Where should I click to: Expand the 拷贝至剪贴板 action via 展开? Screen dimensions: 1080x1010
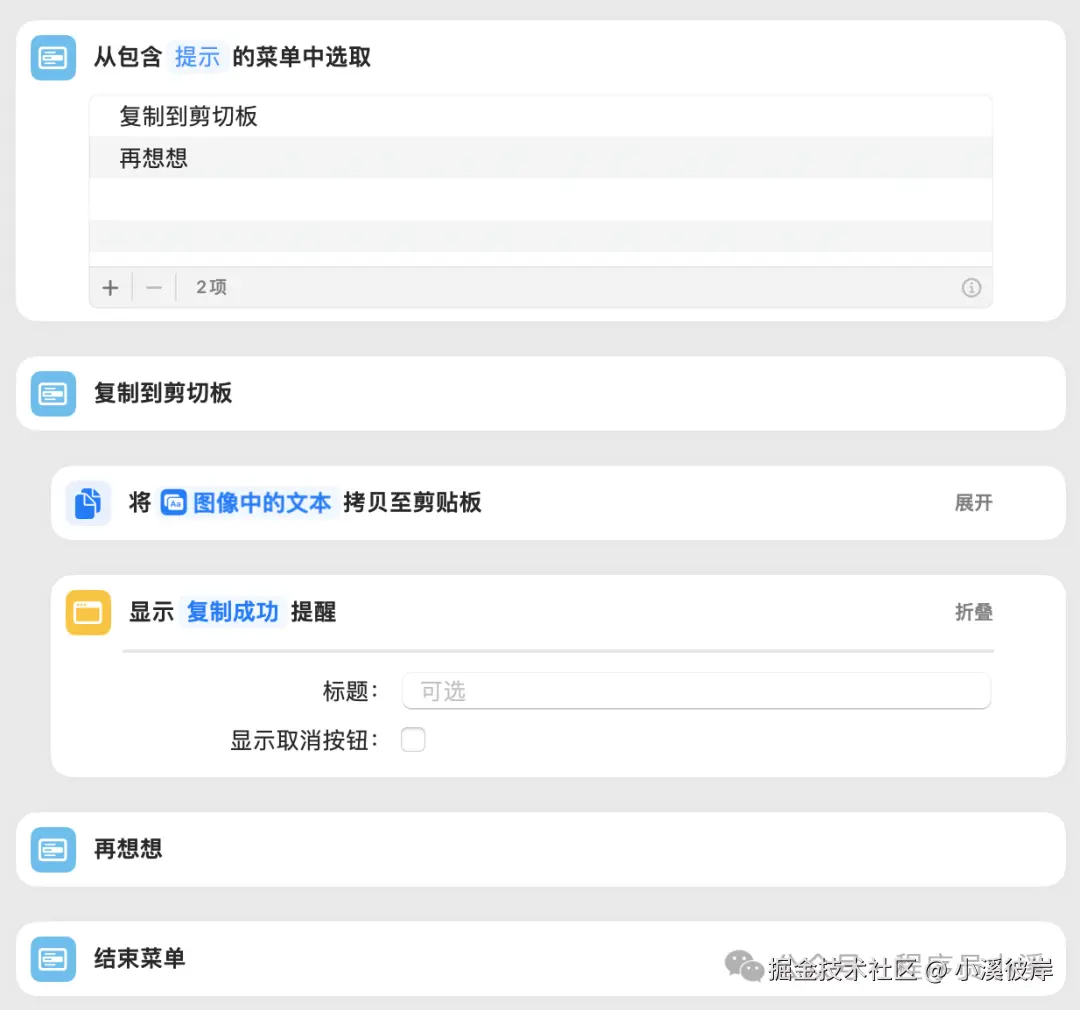click(973, 503)
